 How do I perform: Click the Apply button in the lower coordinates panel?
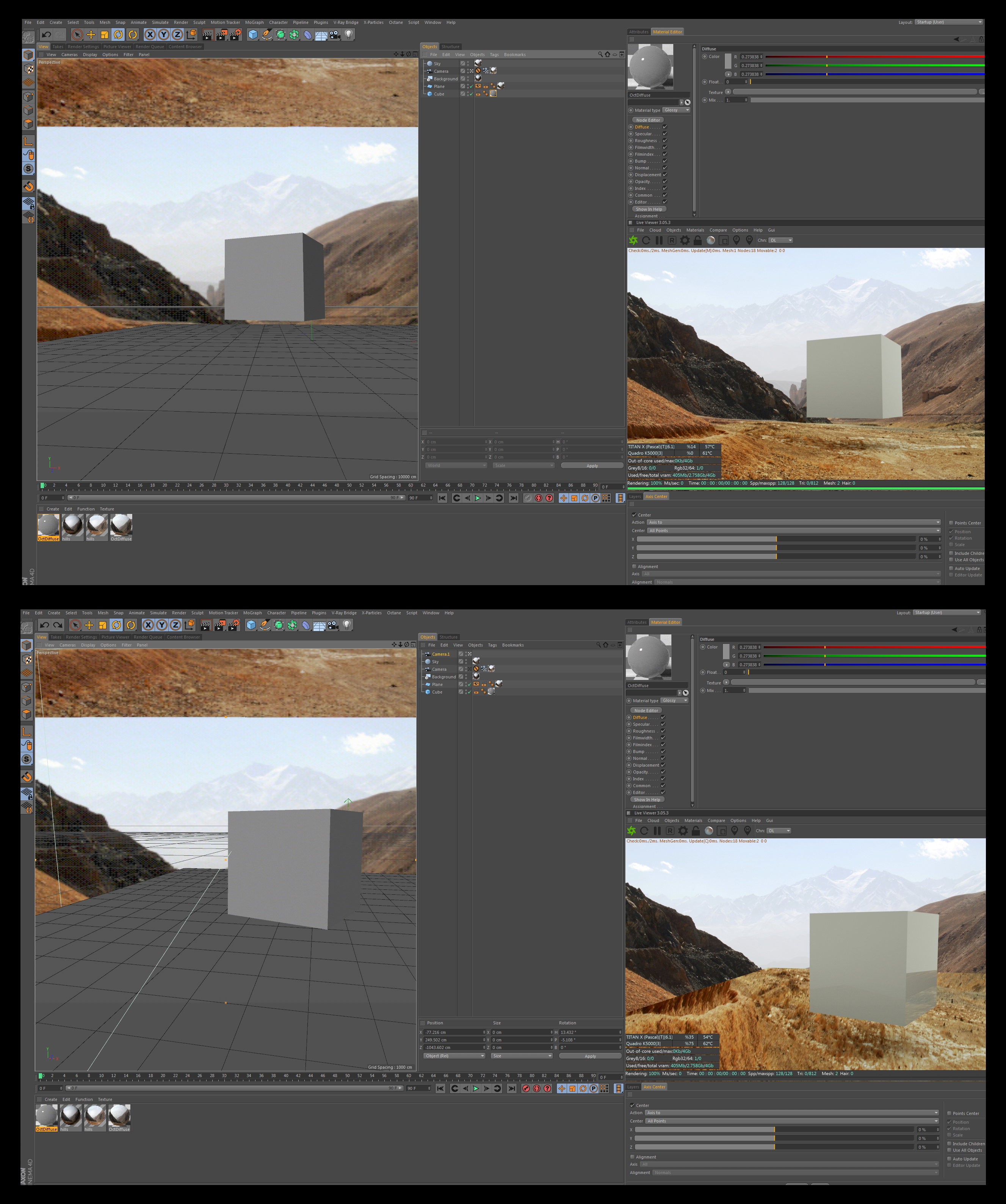[x=589, y=1056]
